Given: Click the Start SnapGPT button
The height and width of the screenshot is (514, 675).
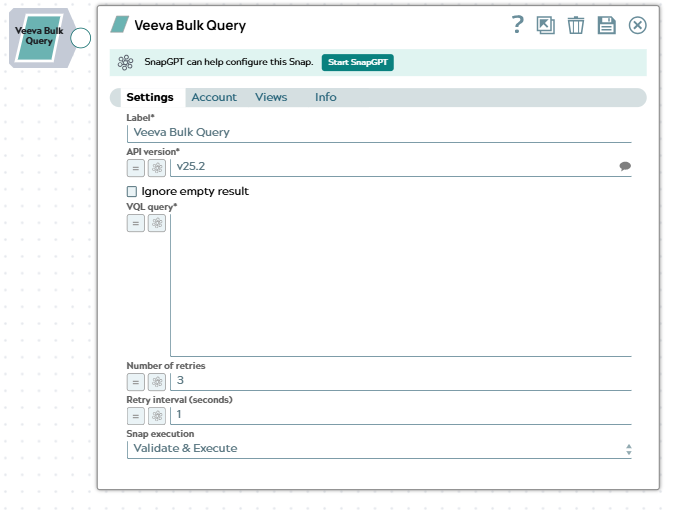Looking at the screenshot, I should (358, 62).
